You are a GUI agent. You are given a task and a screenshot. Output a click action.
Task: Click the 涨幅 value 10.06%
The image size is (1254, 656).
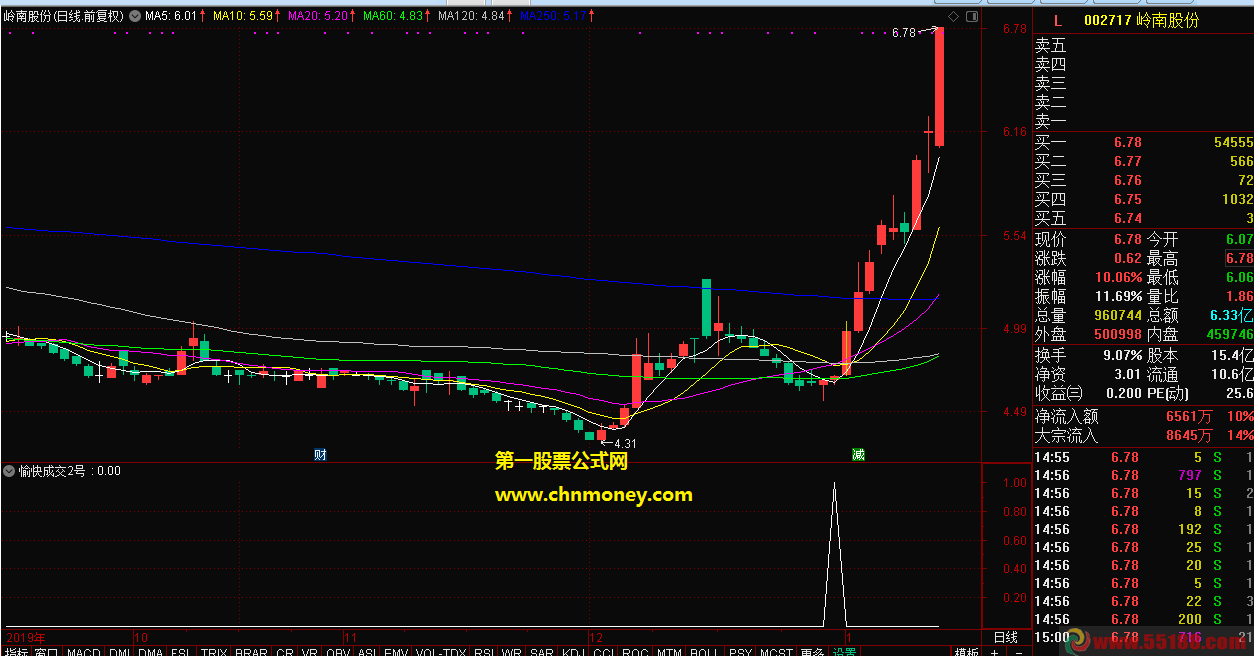point(1118,277)
